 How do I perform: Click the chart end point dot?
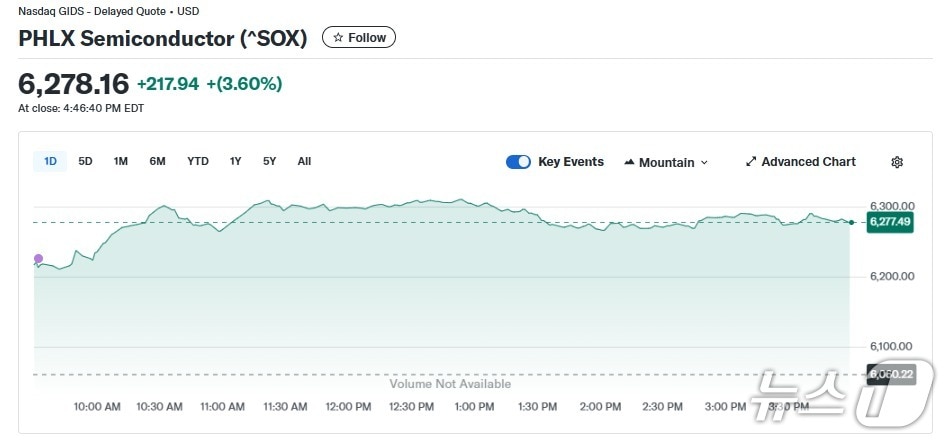pyautogui.click(x=851, y=222)
